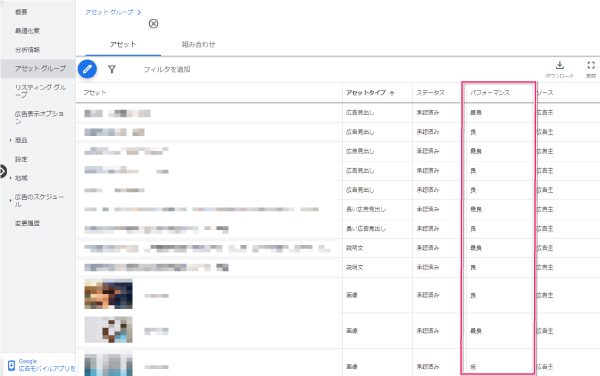Click the Google mobile app icon
Screen dimensions: 600x376
[x=11, y=365]
